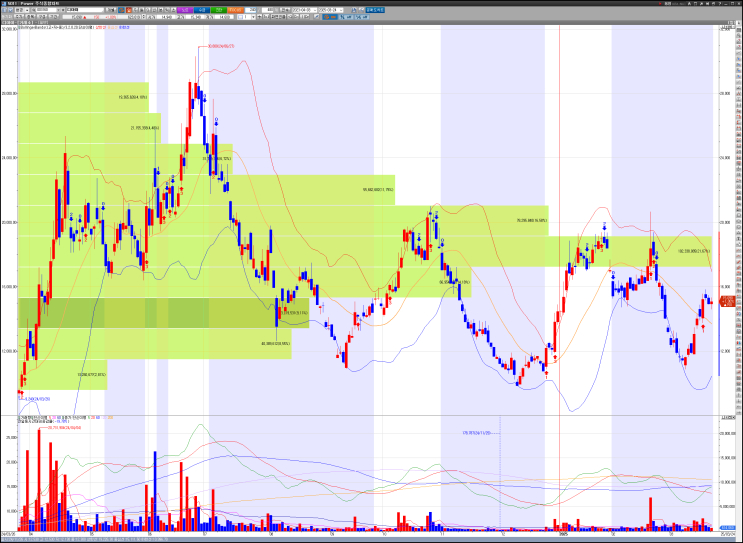This screenshot has width=743, height=543.
Task: Click the orange circular icon in the top toolbar
Action: 121,10
